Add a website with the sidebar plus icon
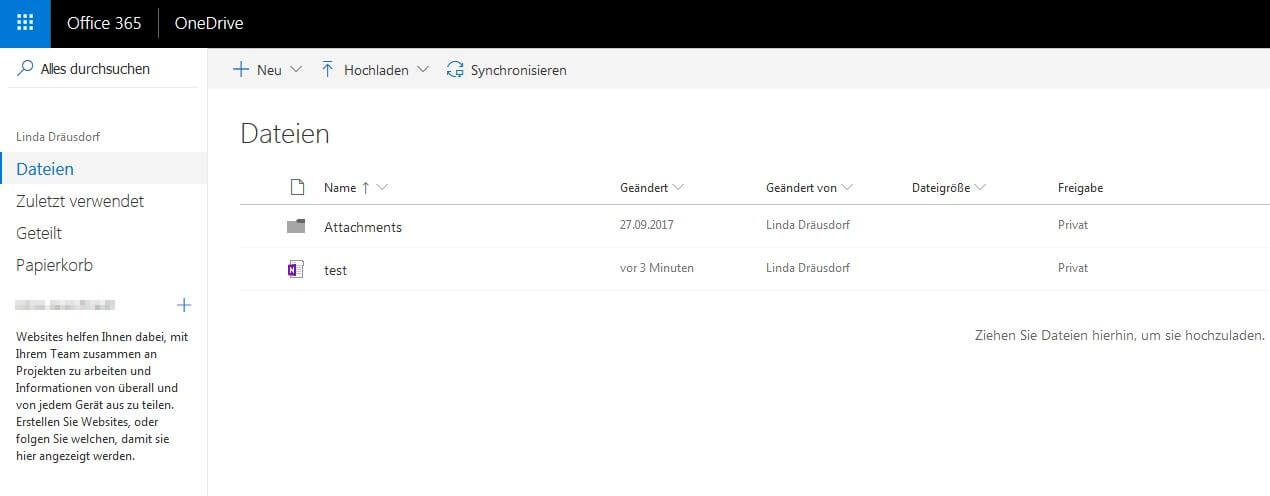 click(x=183, y=305)
